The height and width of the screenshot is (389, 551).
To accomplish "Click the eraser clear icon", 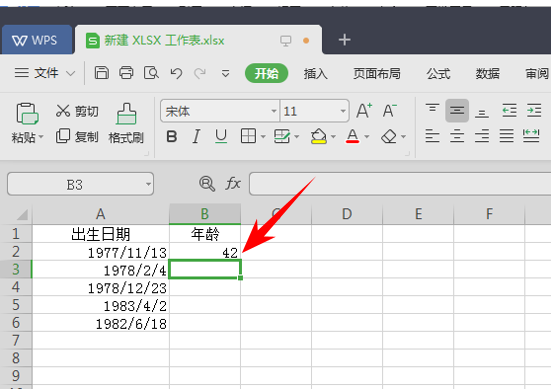I will (x=389, y=136).
